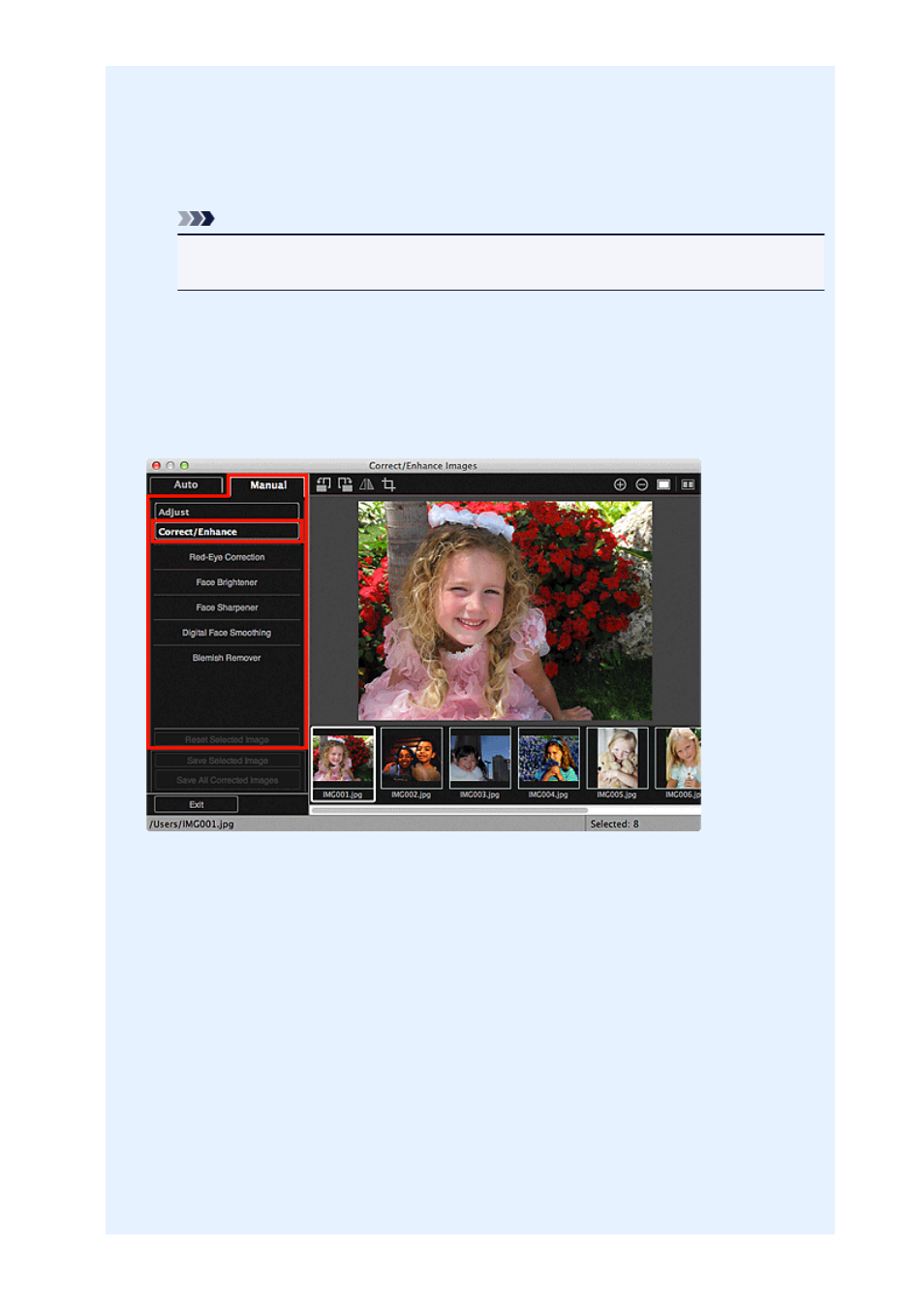Click the Reset Selected Image button
Screen dimensions: 924x1308
[227, 739]
